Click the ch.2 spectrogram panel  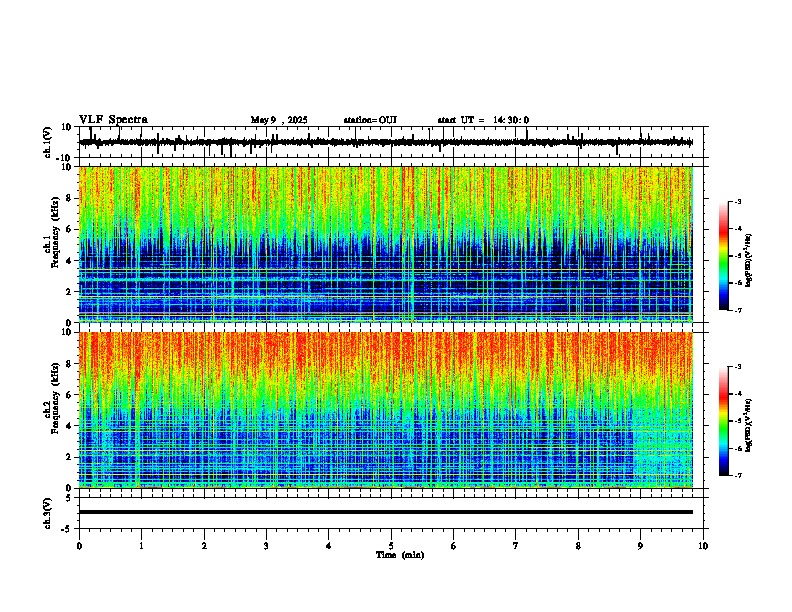pos(386,410)
